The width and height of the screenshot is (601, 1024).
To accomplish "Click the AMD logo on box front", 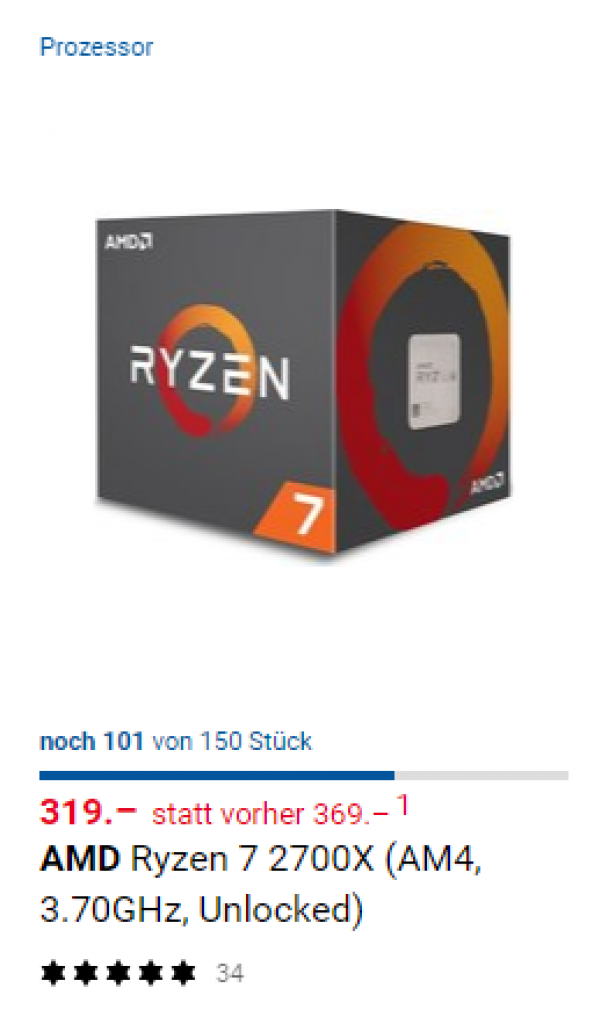I will pyautogui.click(x=129, y=242).
